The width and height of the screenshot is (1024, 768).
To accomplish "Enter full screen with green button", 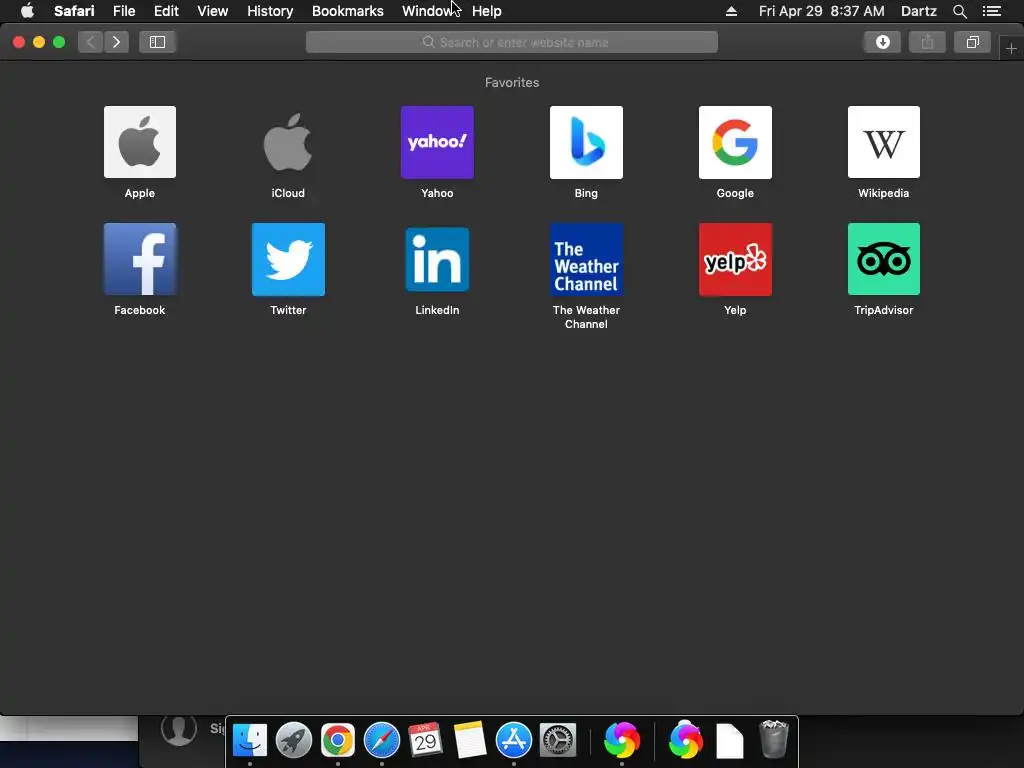I will click(x=59, y=42).
